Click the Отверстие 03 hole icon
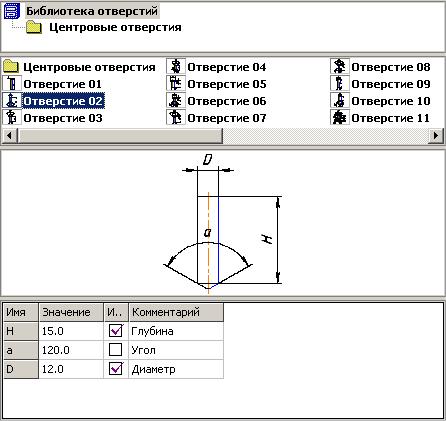 point(12,118)
